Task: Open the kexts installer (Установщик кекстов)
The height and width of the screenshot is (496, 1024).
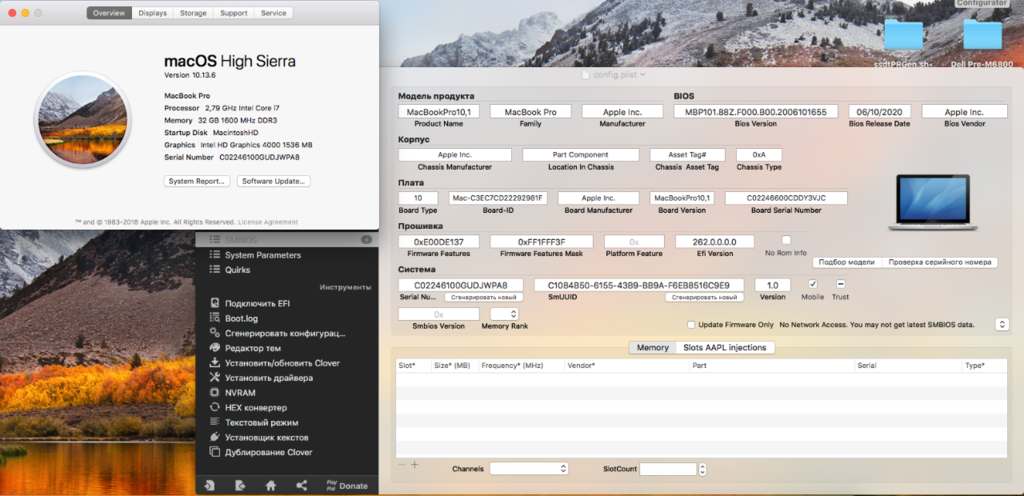Action: coord(266,438)
